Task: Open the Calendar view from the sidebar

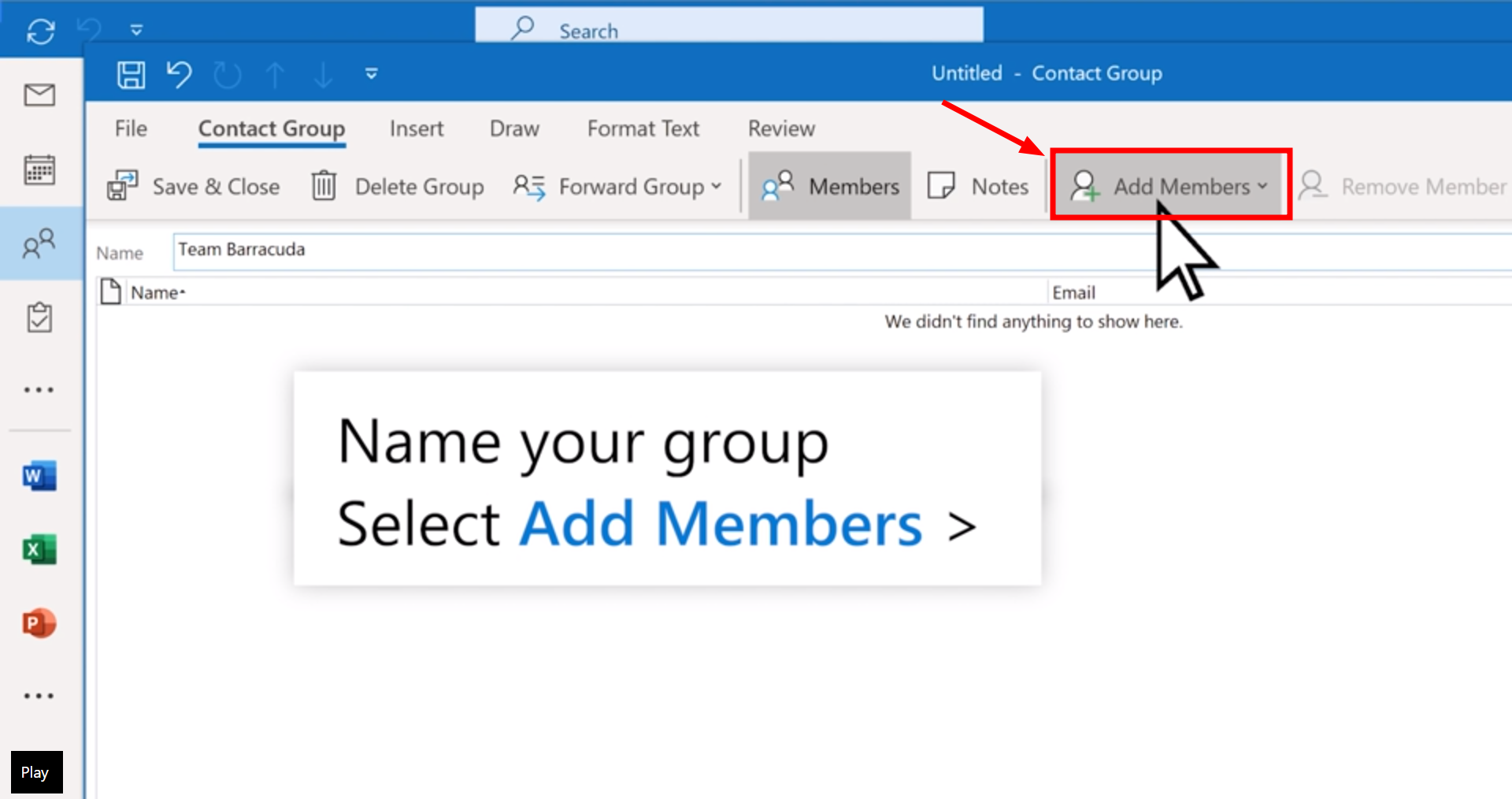Action: (x=39, y=169)
